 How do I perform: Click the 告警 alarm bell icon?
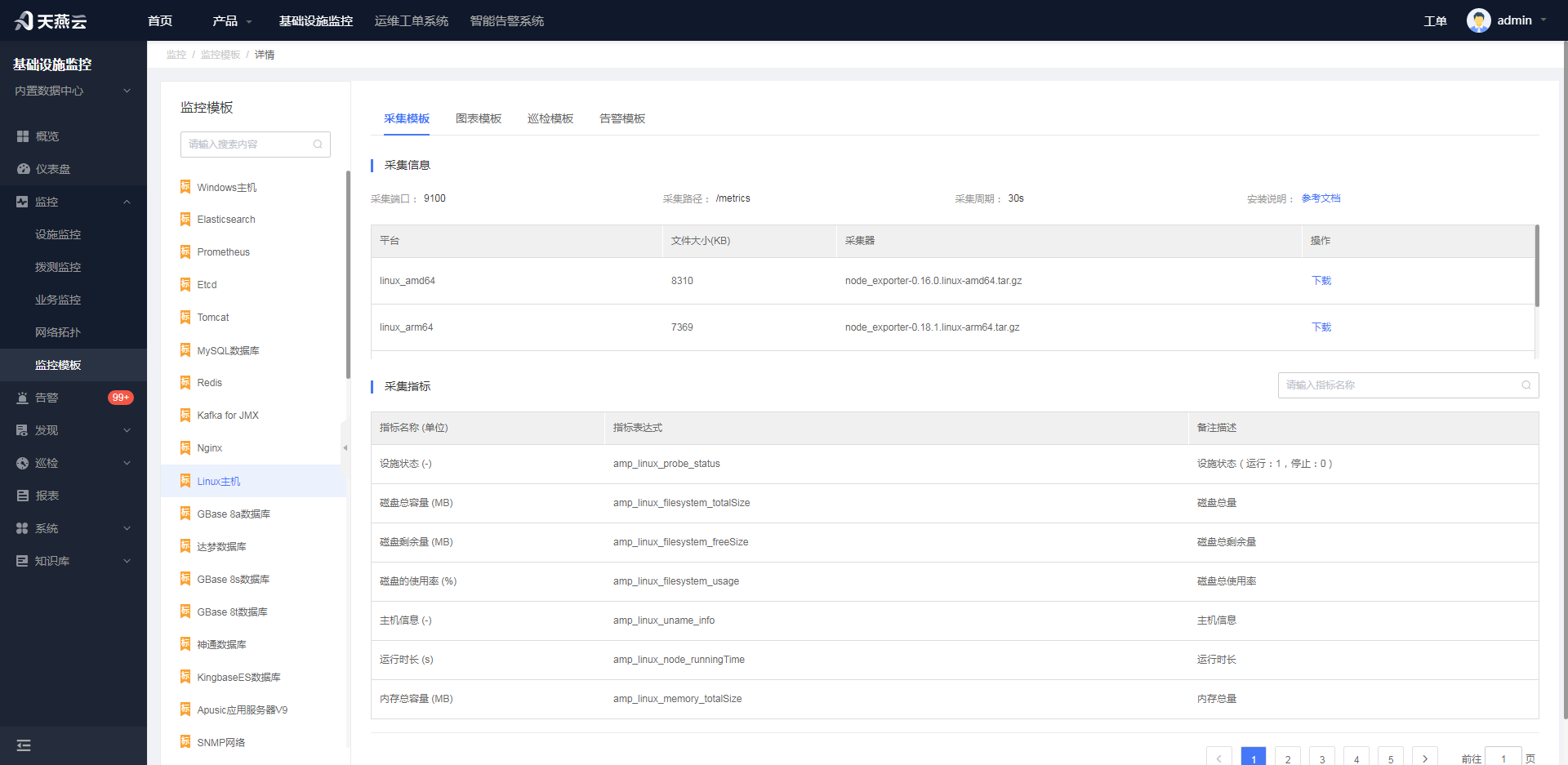click(x=22, y=398)
